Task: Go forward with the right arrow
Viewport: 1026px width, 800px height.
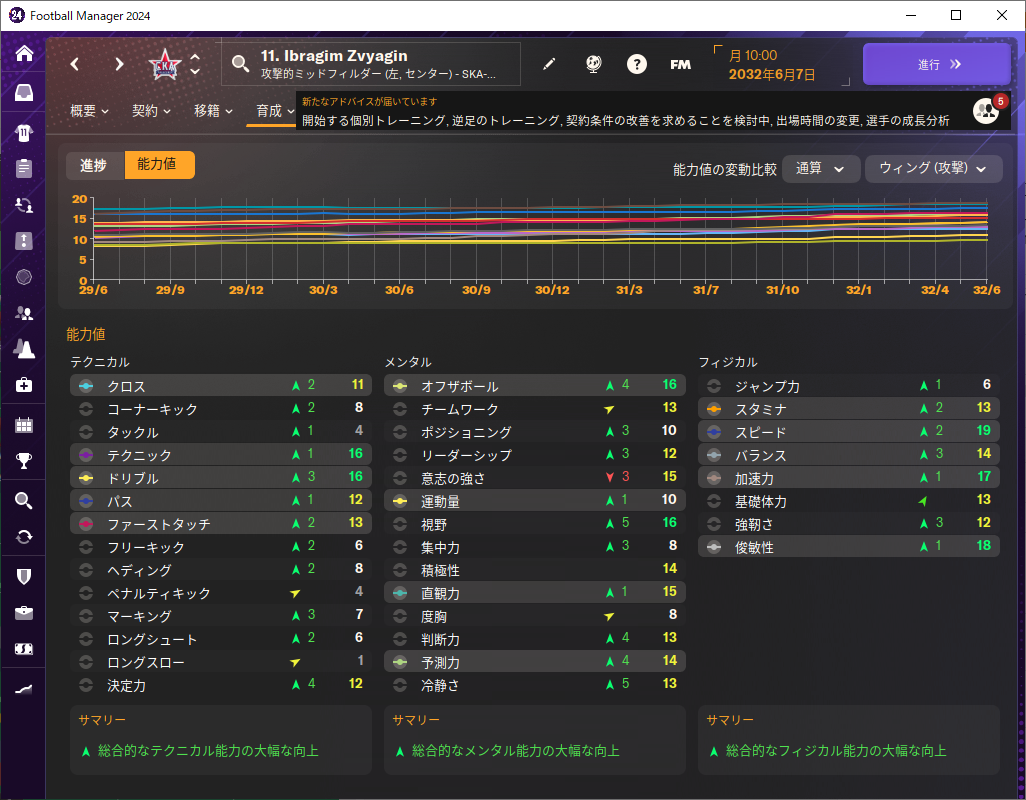Action: 118,64
